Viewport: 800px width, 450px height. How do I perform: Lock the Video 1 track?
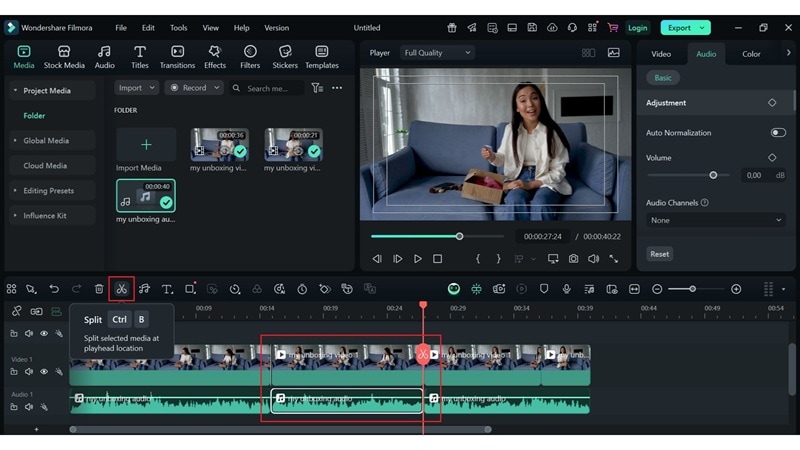tap(14, 371)
